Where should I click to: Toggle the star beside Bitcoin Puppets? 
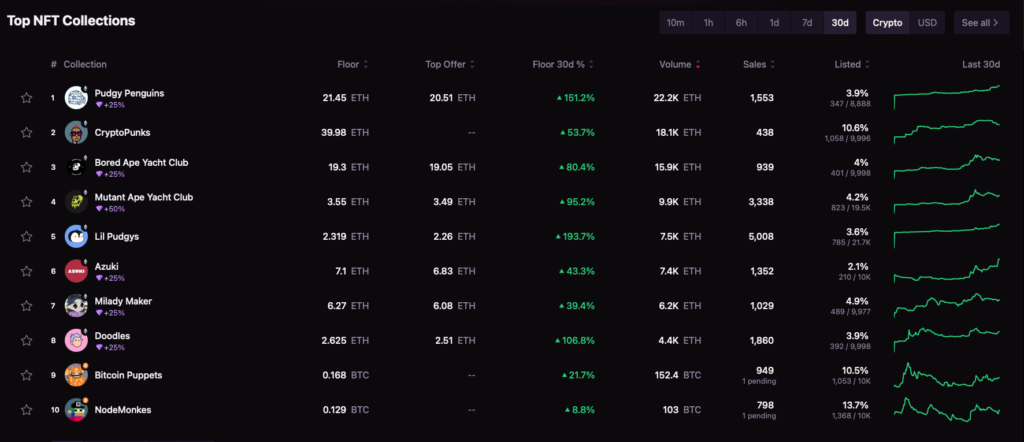(x=26, y=375)
